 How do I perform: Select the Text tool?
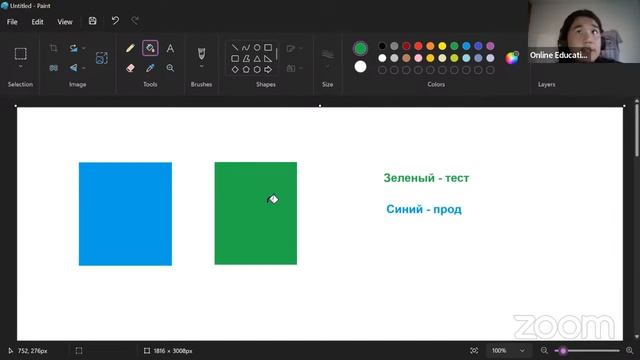170,48
